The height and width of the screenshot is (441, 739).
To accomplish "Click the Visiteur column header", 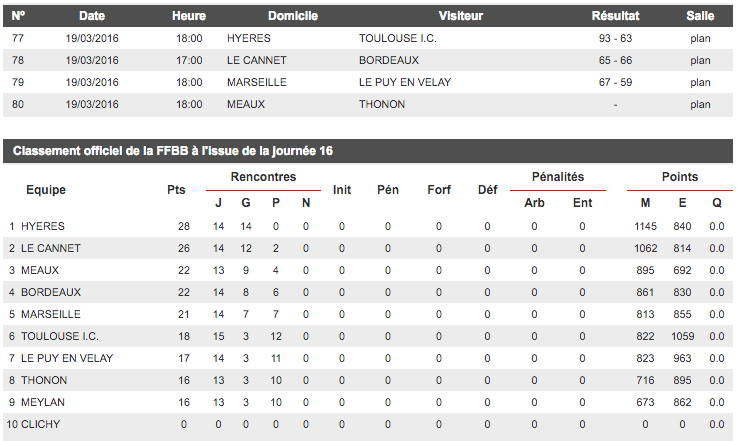I will [x=460, y=16].
